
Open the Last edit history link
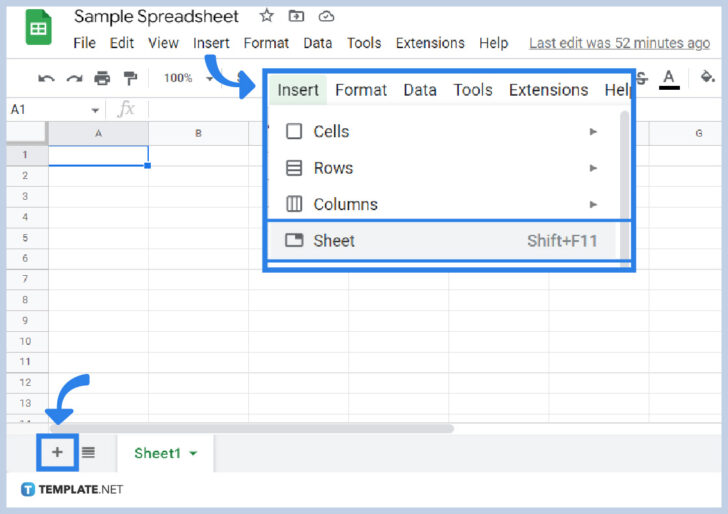coord(619,43)
